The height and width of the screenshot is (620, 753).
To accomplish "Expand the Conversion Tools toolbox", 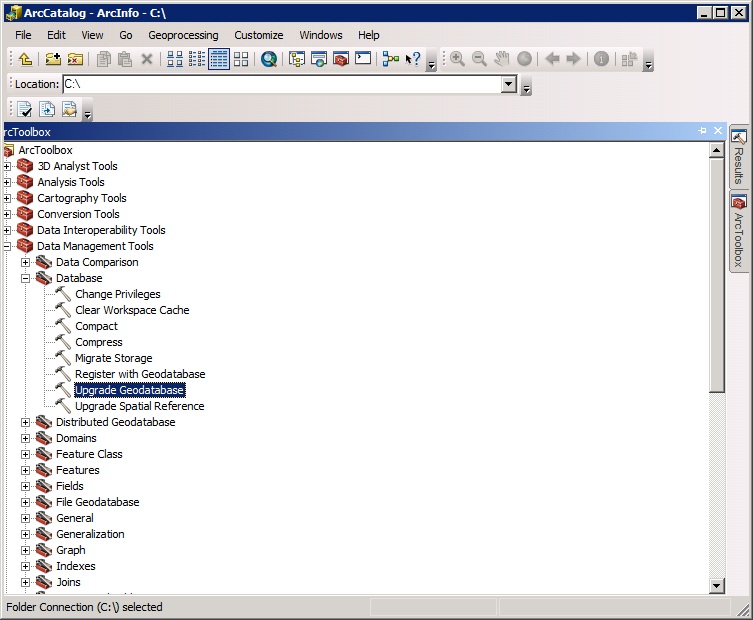I will (x=7, y=214).
